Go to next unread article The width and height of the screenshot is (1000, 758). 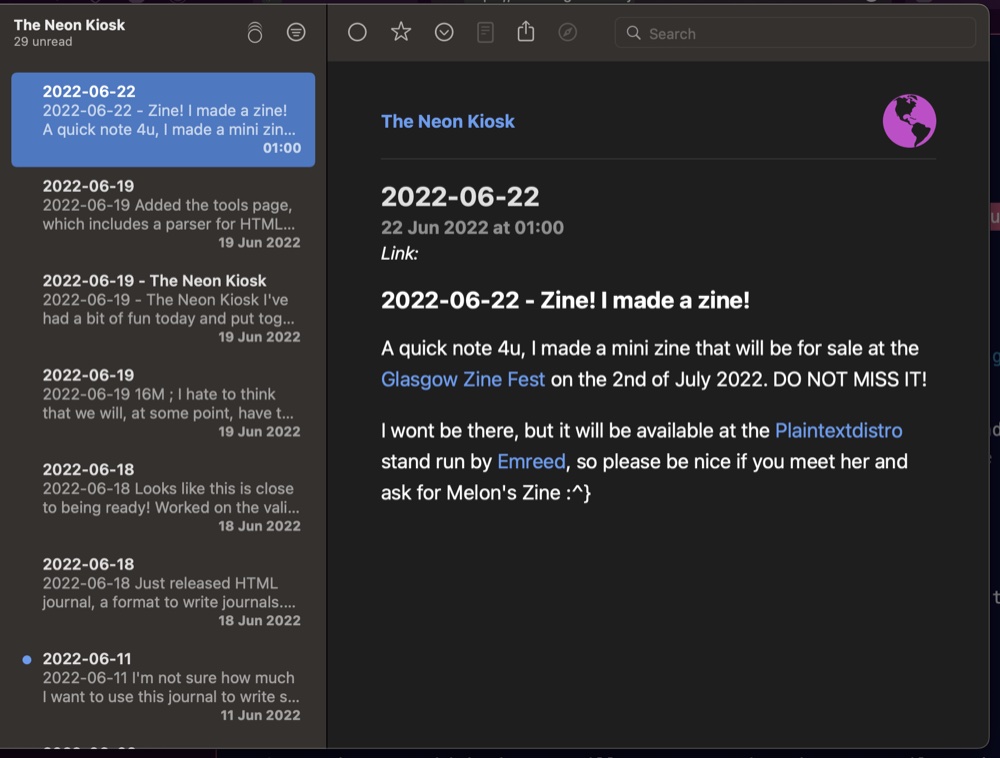(444, 33)
